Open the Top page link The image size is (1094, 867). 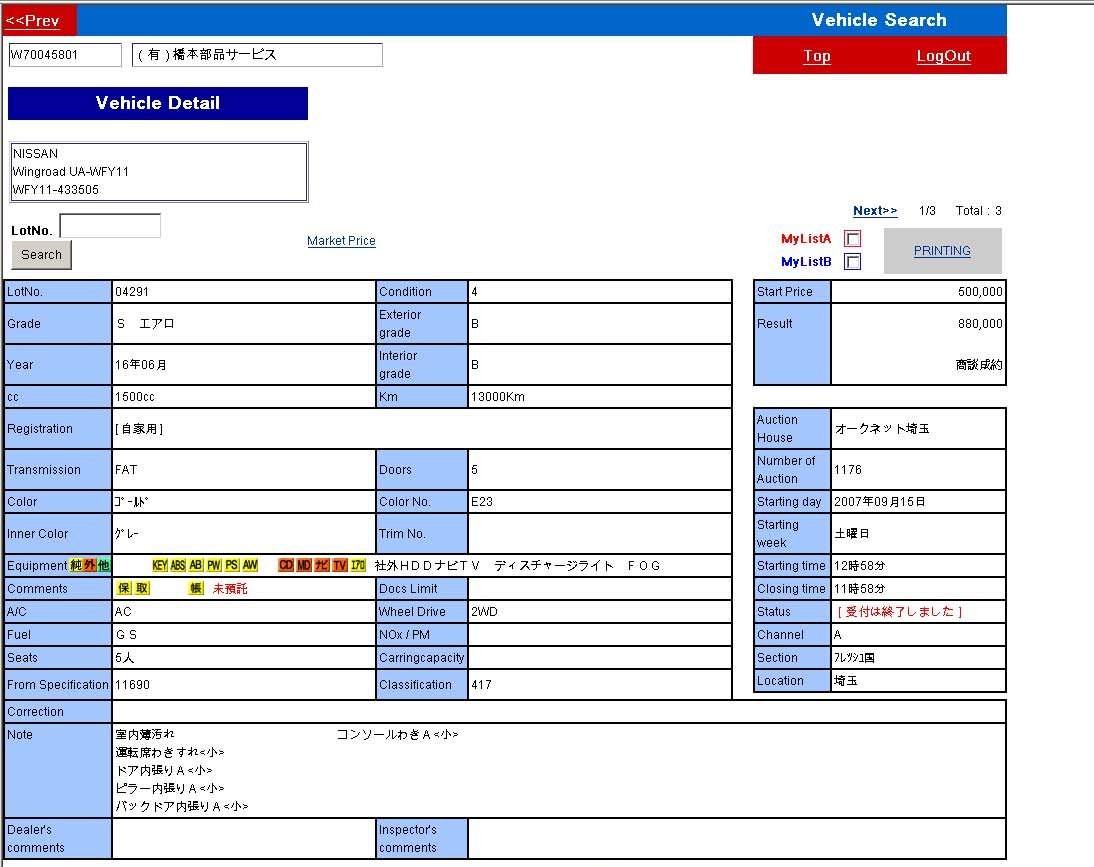816,56
